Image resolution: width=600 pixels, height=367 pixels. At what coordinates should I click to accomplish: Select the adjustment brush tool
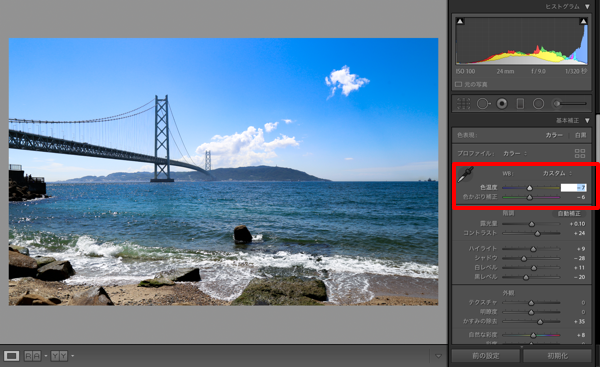[569, 103]
